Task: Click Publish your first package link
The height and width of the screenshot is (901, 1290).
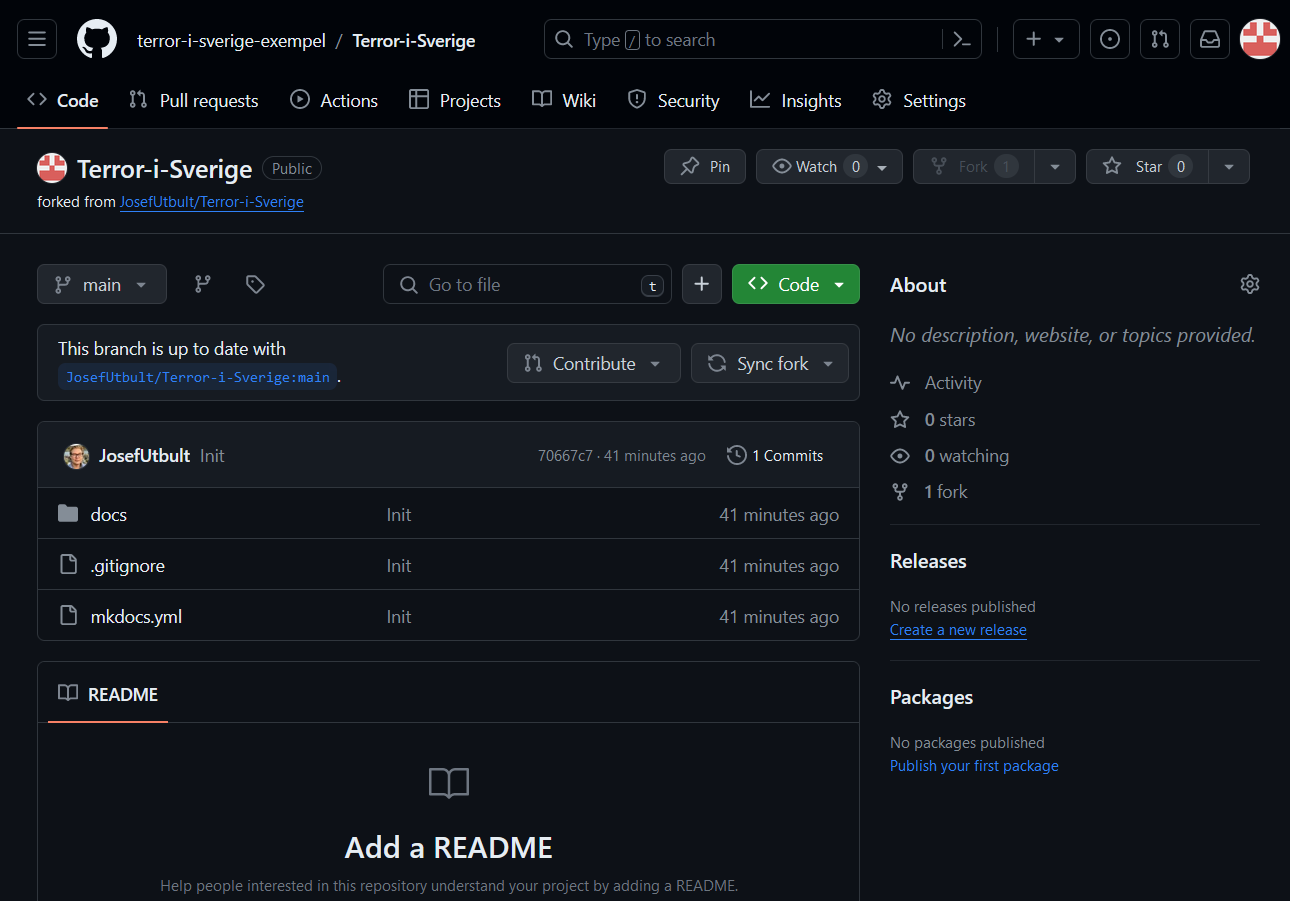Action: coord(974,766)
